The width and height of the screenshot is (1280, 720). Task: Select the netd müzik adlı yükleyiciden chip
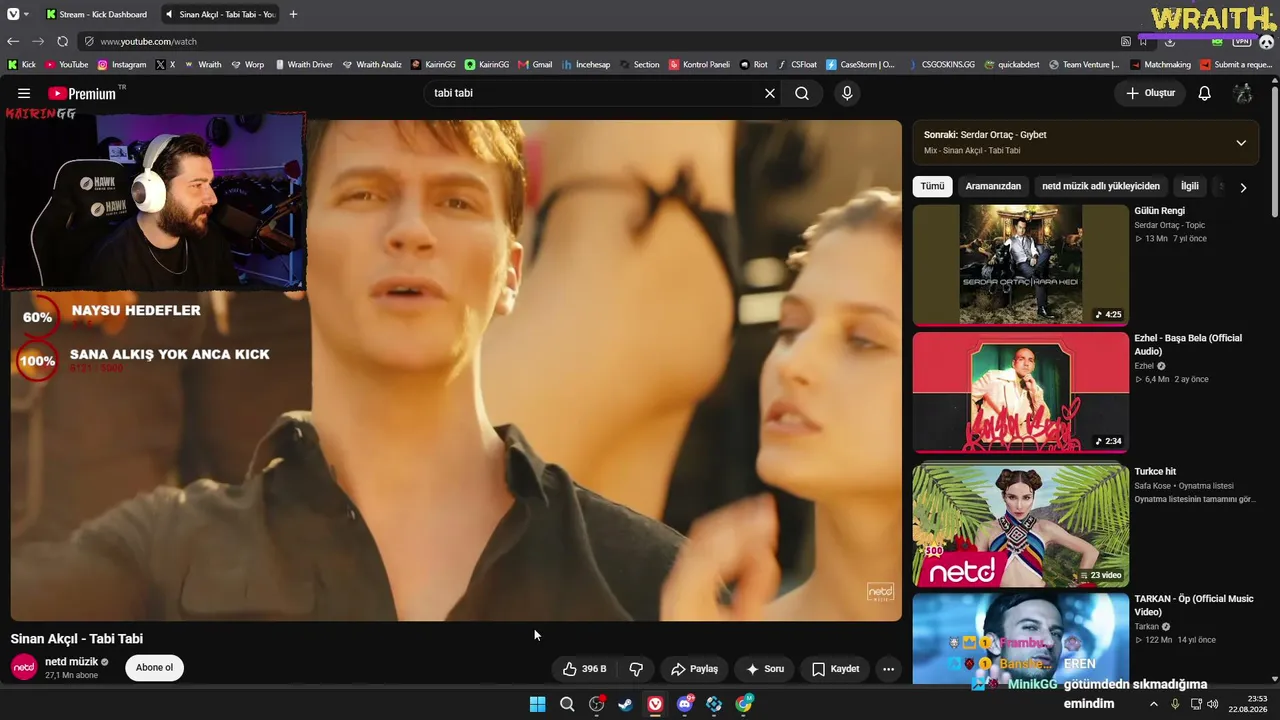(x=1101, y=186)
